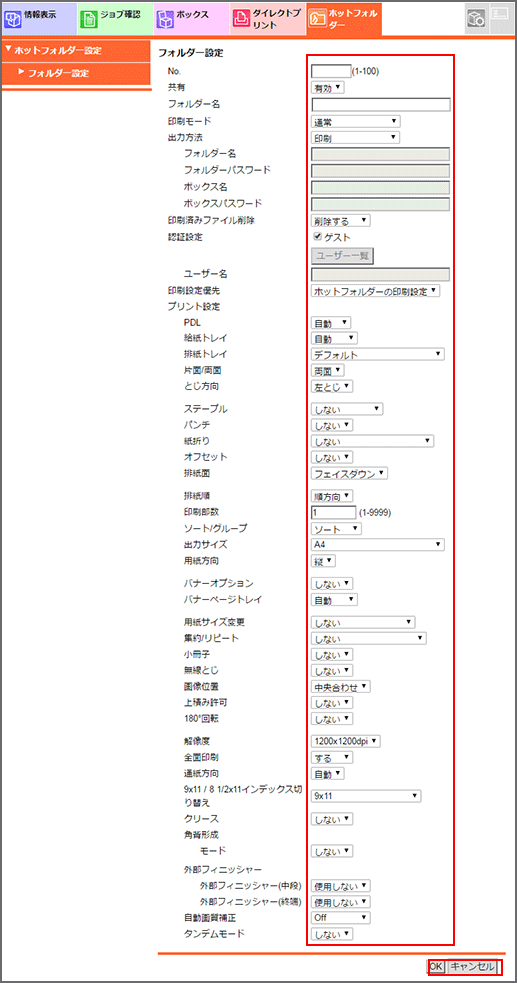Open the 紙折り dropdown
The image size is (517, 983).
tap(372, 441)
